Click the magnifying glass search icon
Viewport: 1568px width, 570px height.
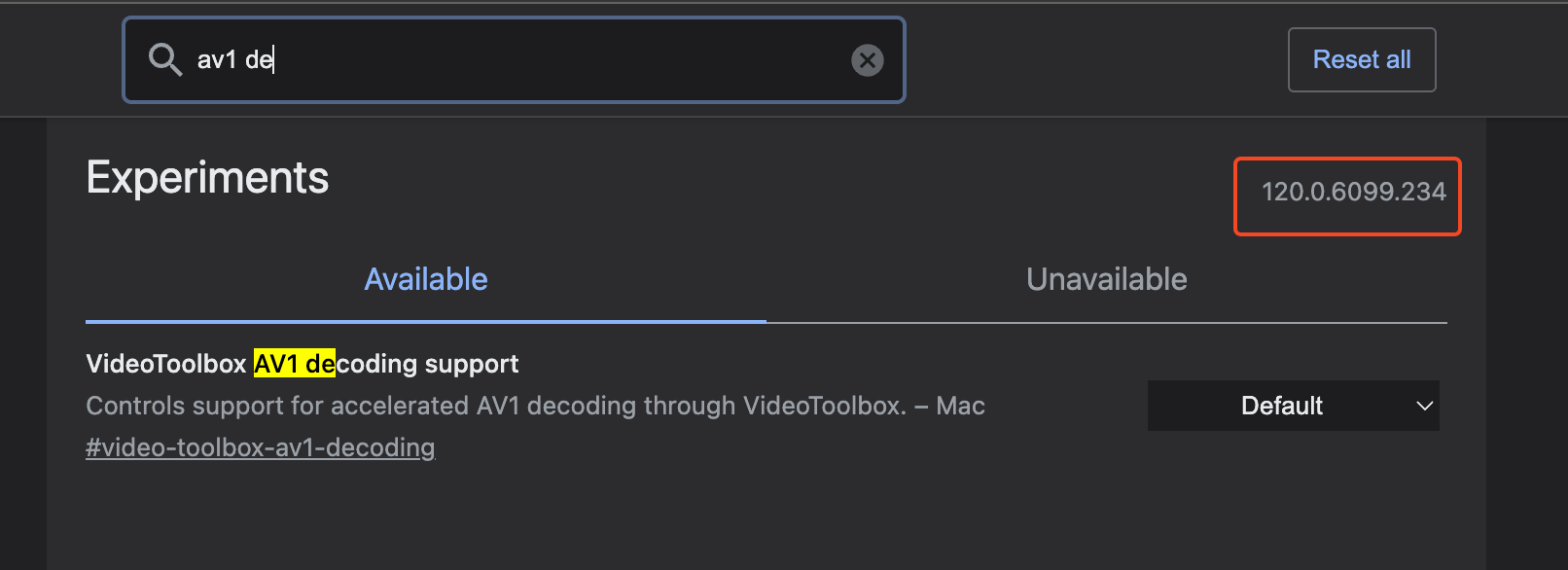(164, 59)
